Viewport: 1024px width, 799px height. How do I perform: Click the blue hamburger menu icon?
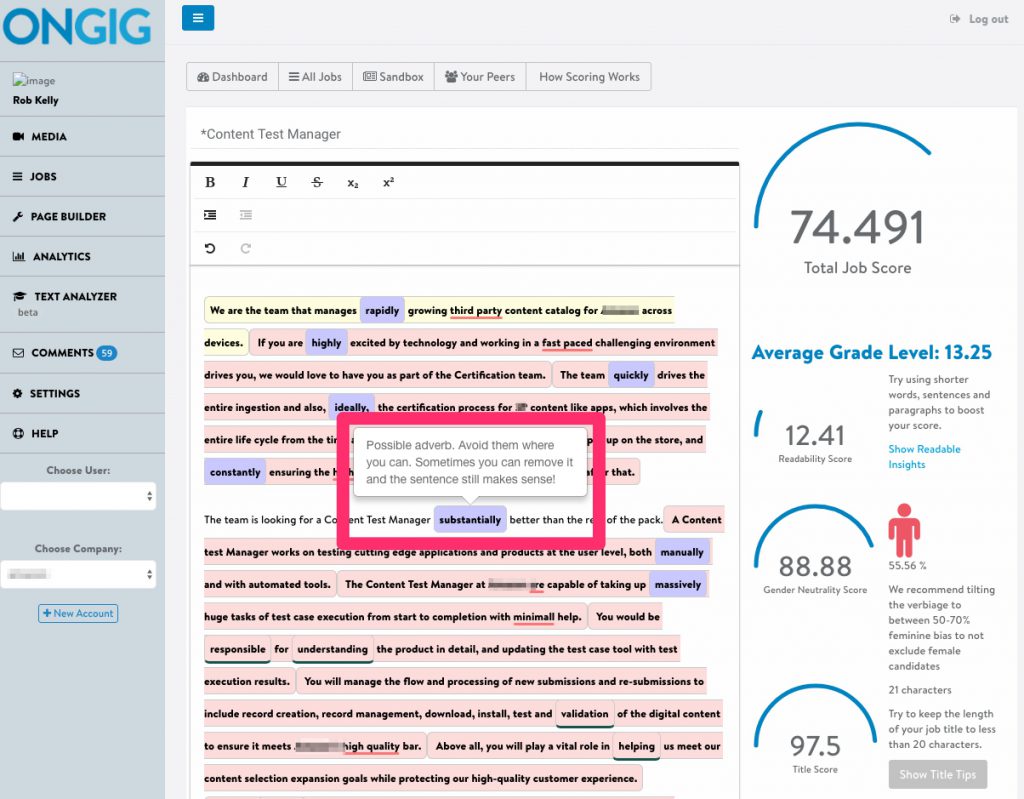coord(197,18)
